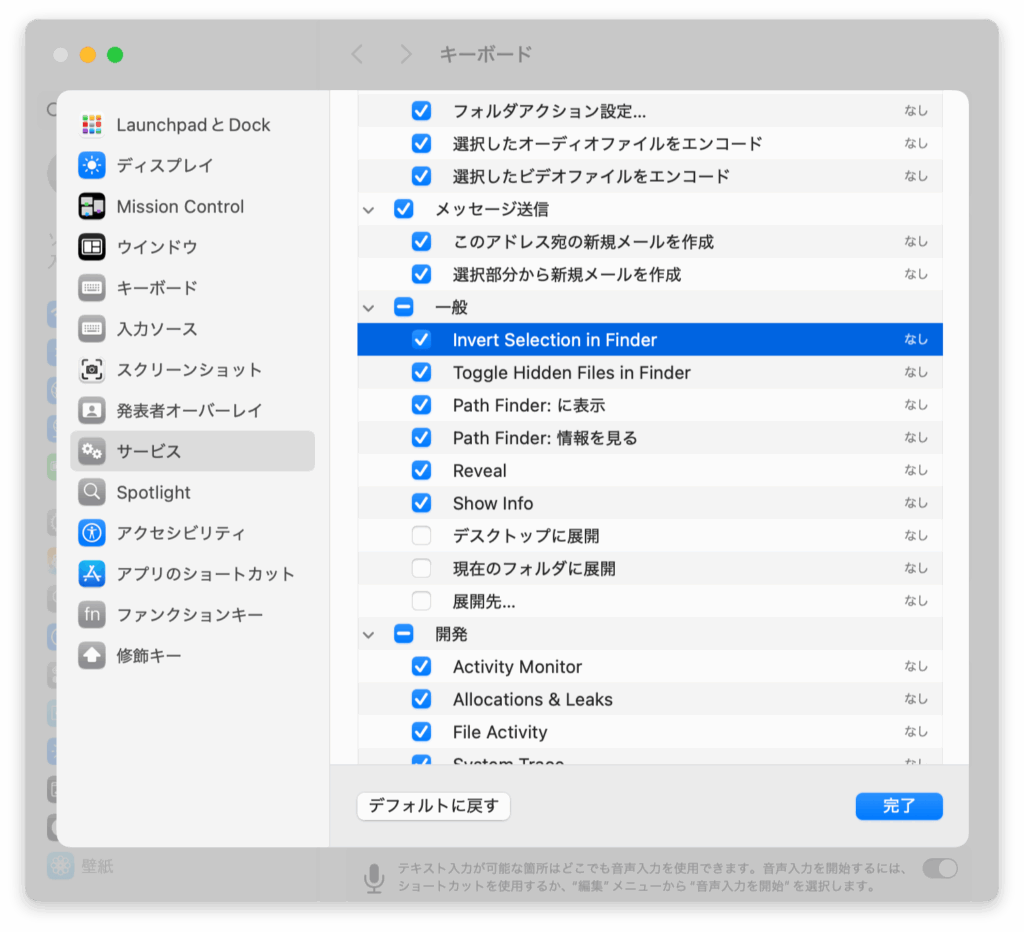Click the ウインドウ icon in sidebar
The height and width of the screenshot is (932, 1024).
click(92, 247)
